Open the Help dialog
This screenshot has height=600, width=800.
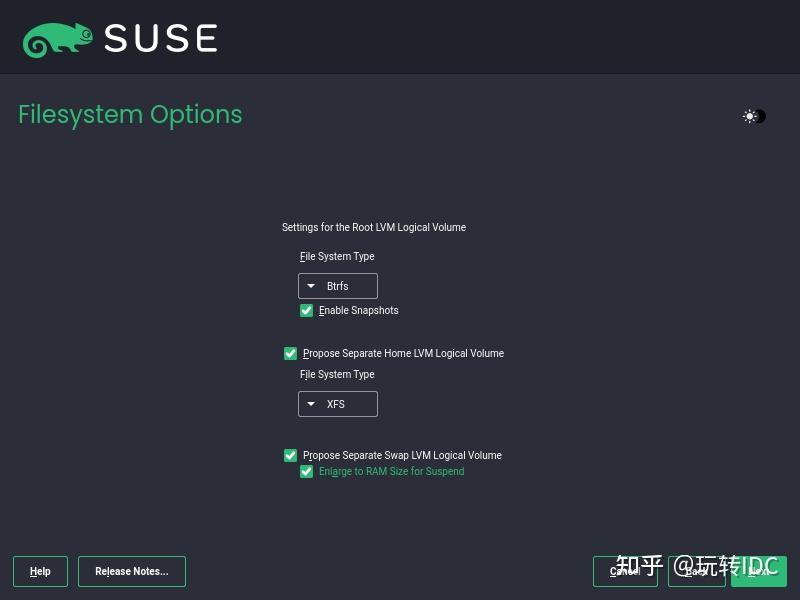[40, 571]
